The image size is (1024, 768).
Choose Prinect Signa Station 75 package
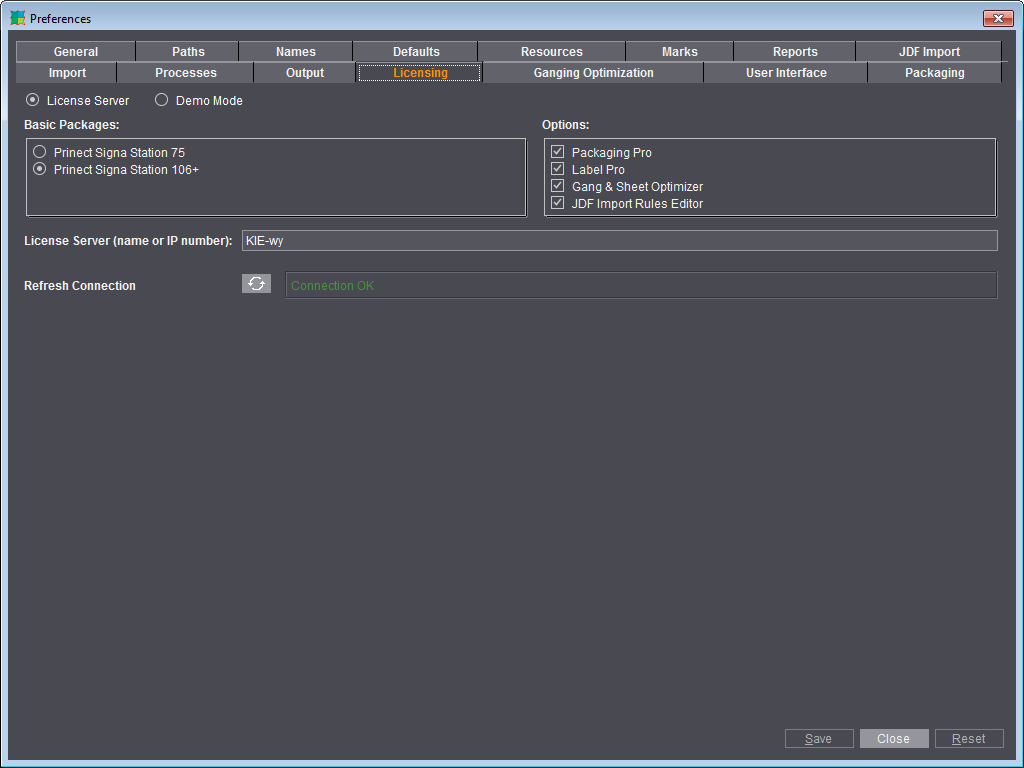tap(40, 152)
